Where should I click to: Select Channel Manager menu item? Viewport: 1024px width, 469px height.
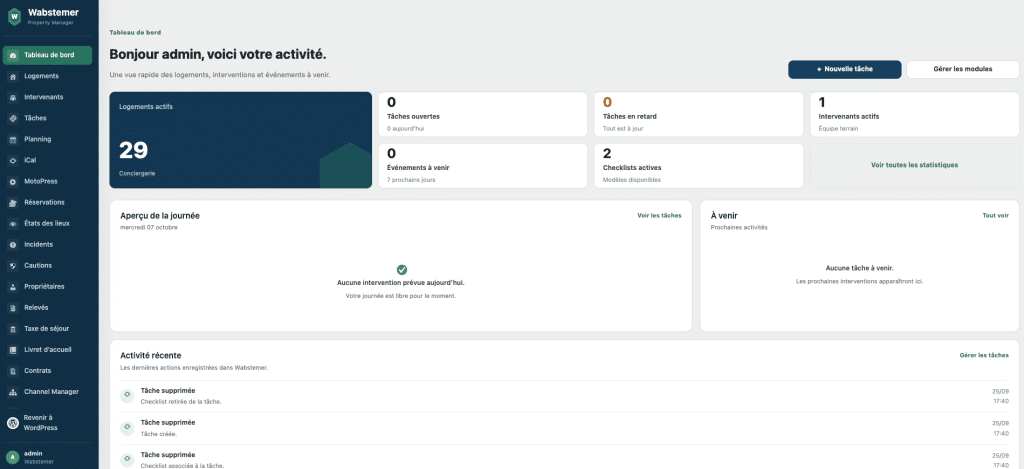(x=47, y=392)
